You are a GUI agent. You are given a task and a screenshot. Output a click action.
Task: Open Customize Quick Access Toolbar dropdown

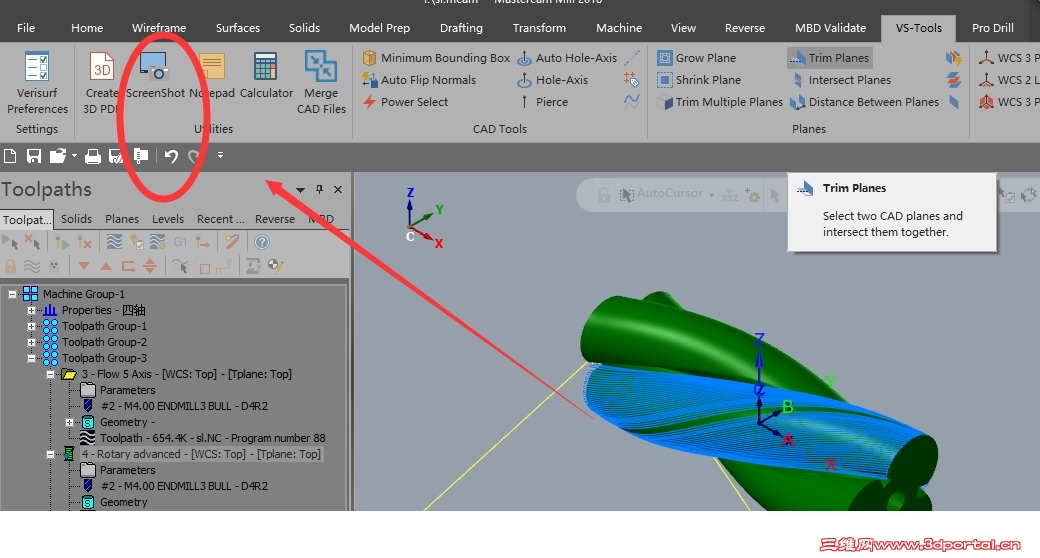click(x=220, y=155)
